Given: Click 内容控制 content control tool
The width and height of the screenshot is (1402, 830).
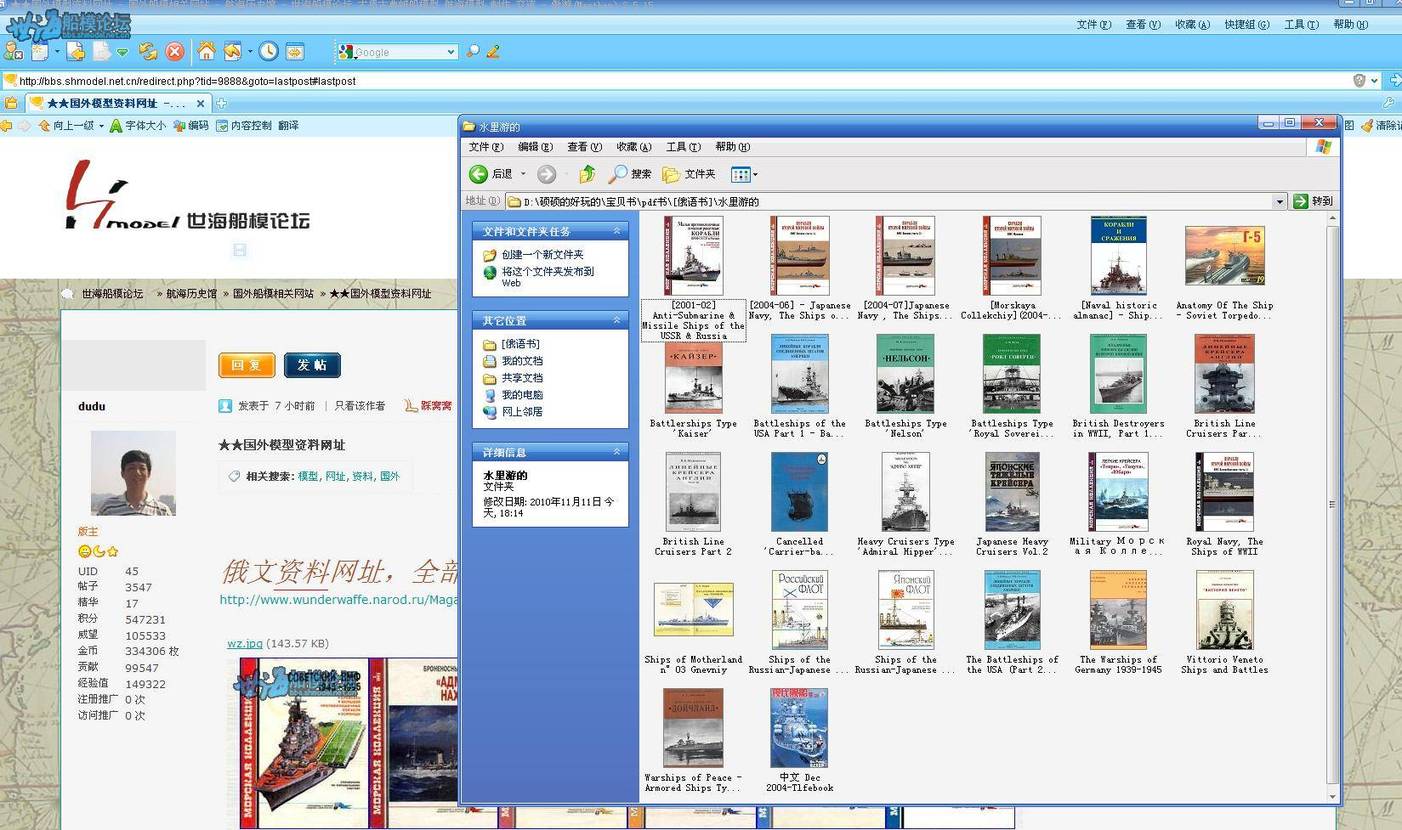Looking at the screenshot, I should click(x=244, y=125).
